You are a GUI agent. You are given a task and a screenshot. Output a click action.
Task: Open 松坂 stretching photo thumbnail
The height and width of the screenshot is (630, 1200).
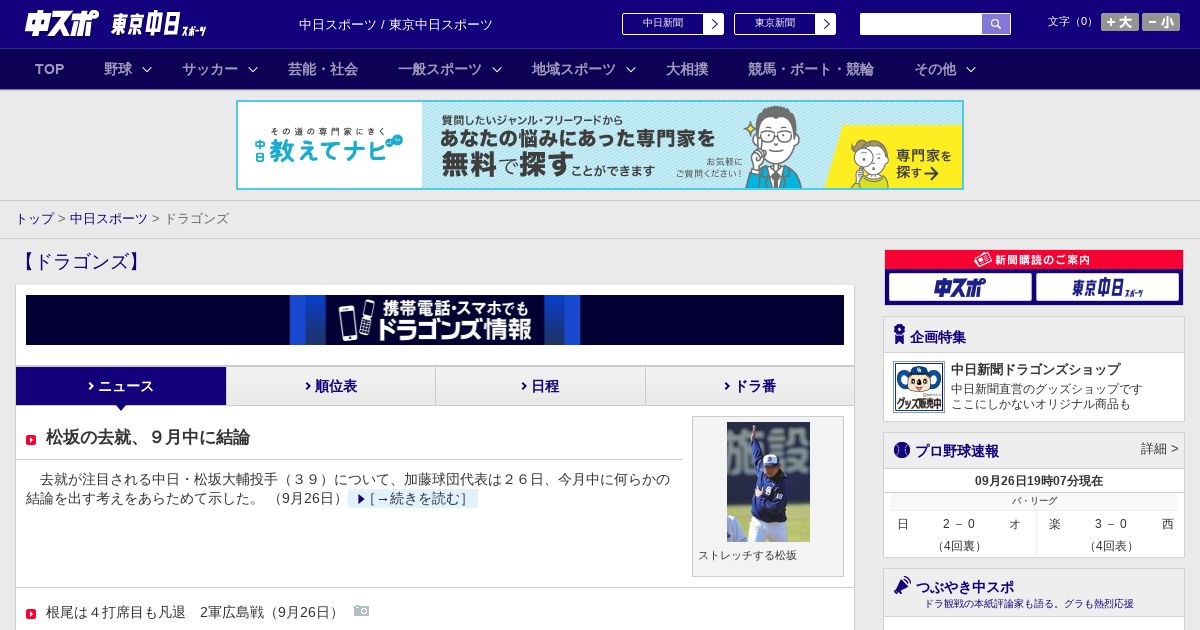pos(768,482)
